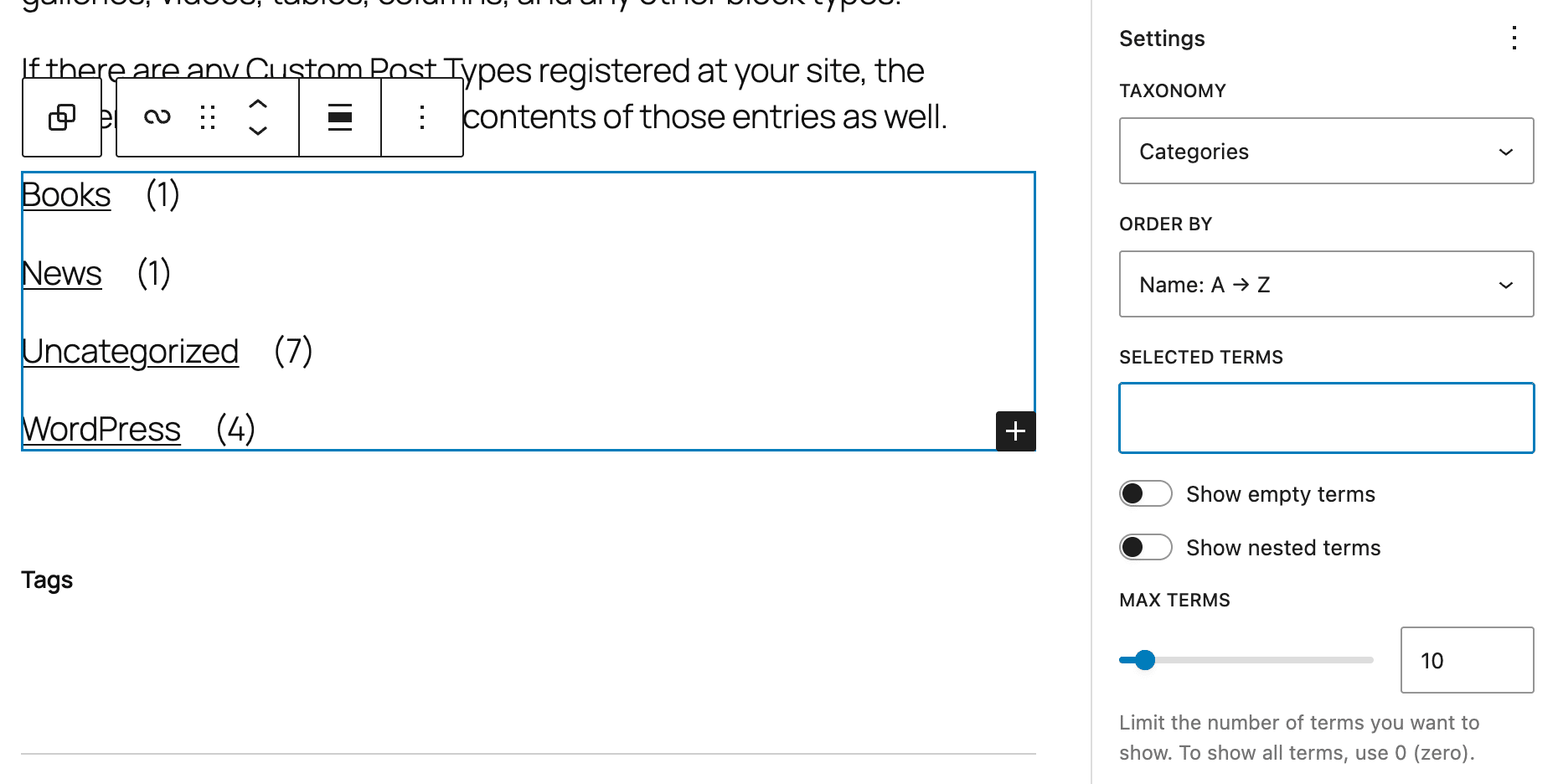This screenshot has height=784, width=1558.
Task: Click the alignment icon in the block toolbar
Action: pyautogui.click(x=338, y=117)
